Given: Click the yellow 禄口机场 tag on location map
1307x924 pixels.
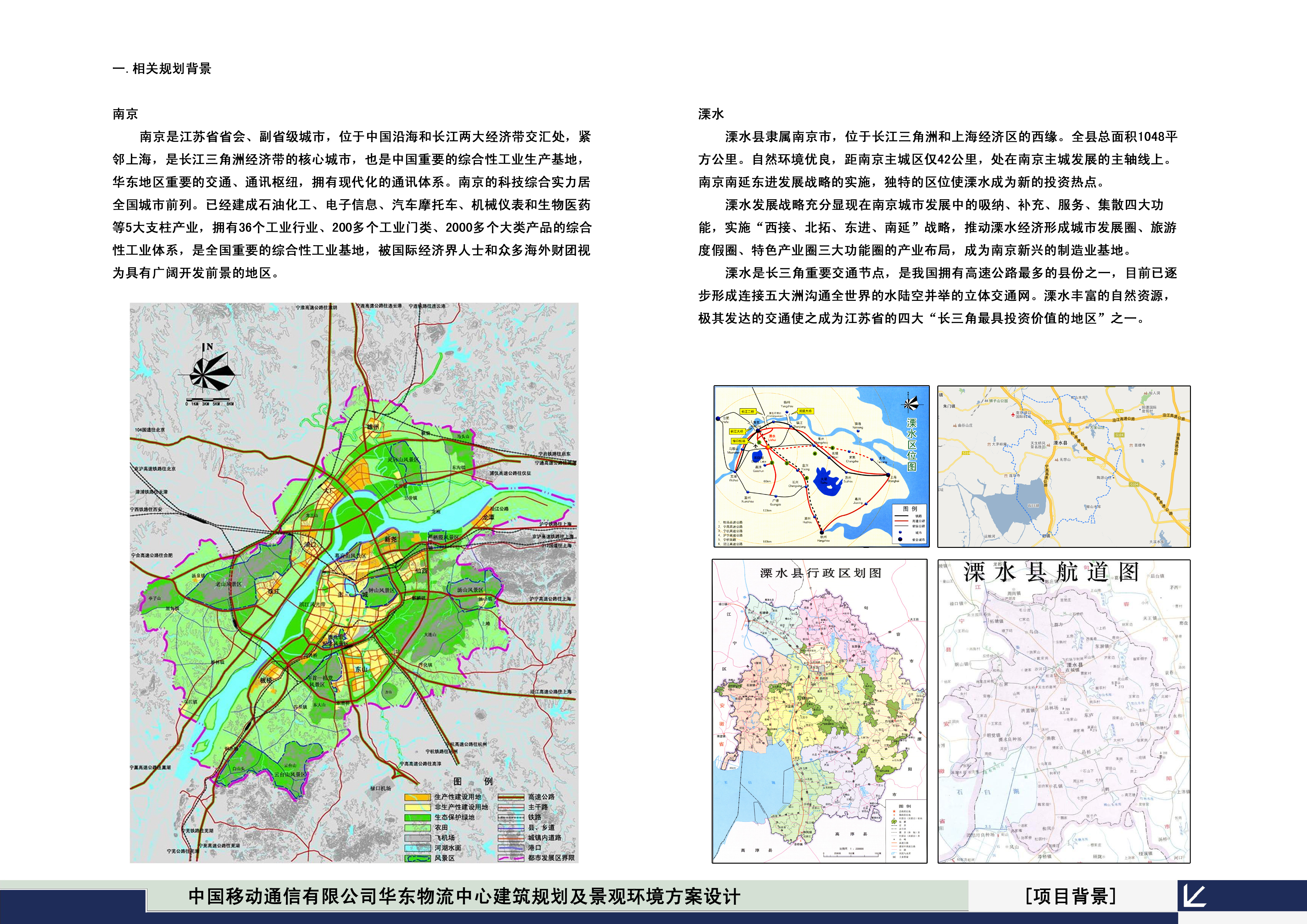Looking at the screenshot, I should 739,441.
